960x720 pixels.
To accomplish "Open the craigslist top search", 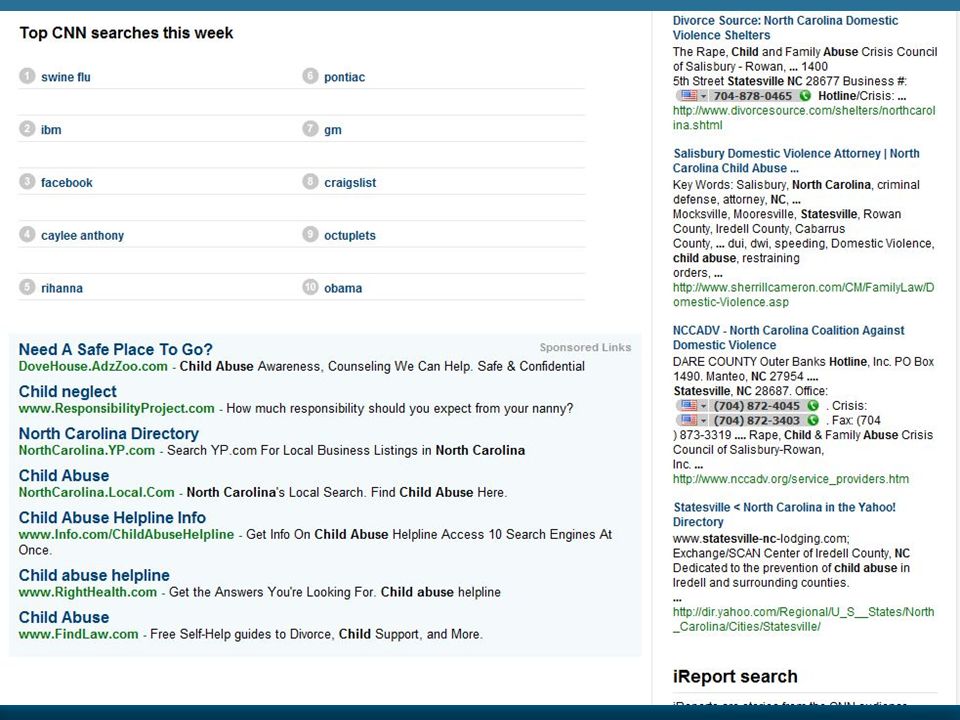I will point(350,182).
